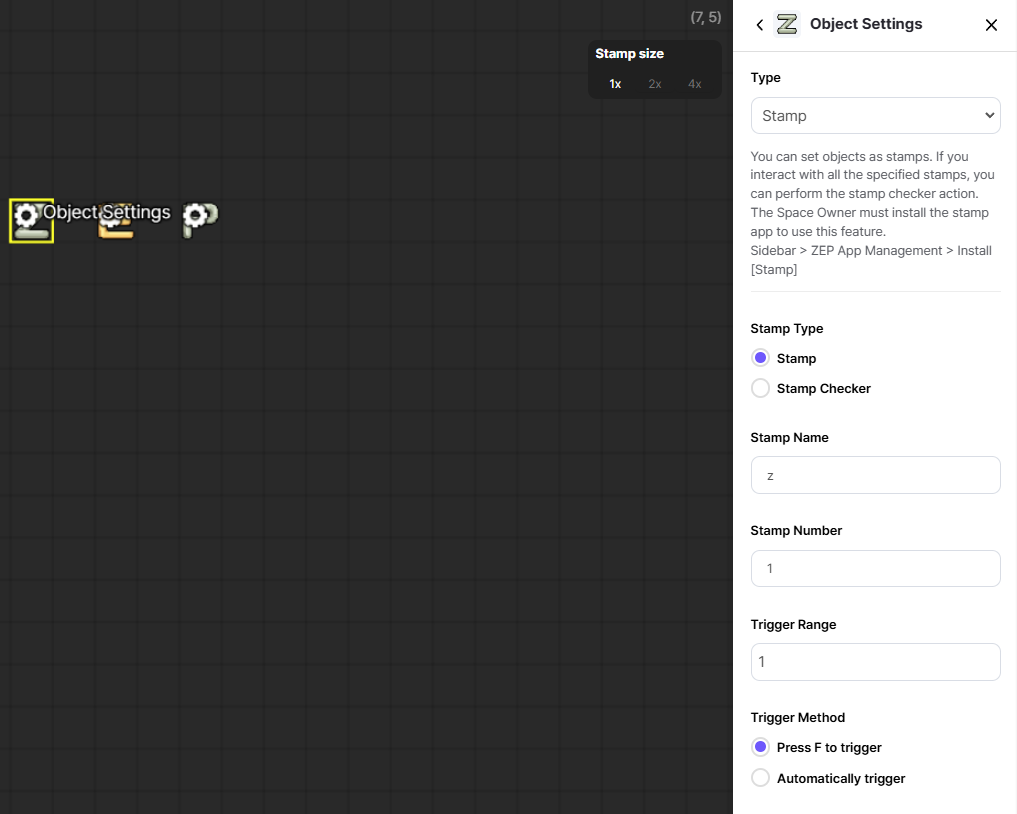Set stamp size to 1x

tap(615, 84)
